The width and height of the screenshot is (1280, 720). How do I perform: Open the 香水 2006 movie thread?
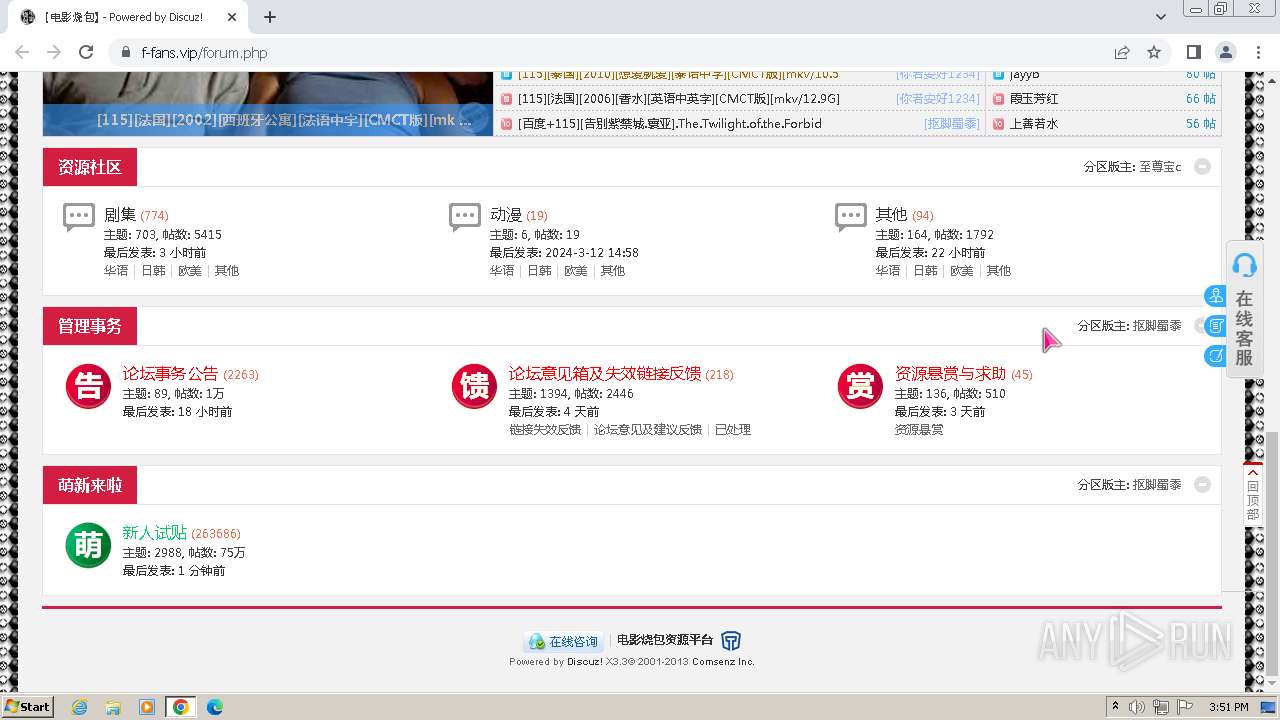(679, 99)
